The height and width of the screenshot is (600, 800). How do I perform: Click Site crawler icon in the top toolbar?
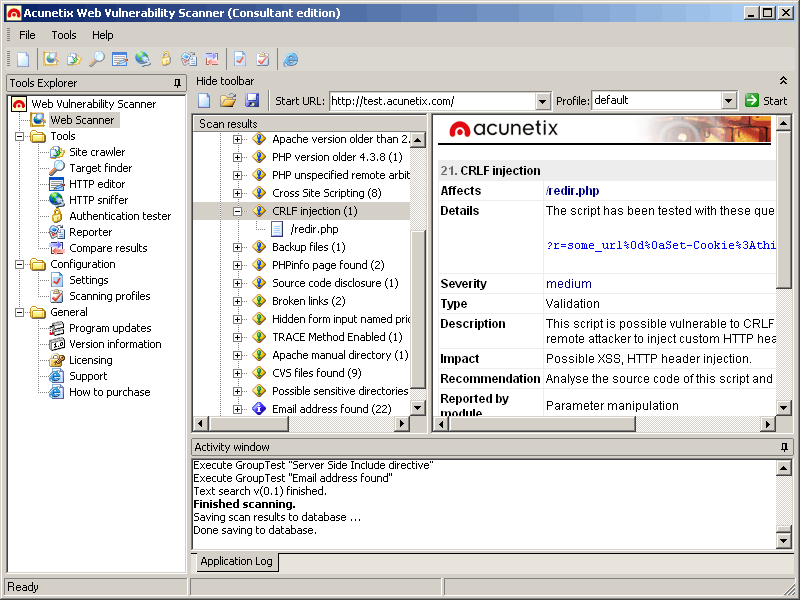coord(74,59)
